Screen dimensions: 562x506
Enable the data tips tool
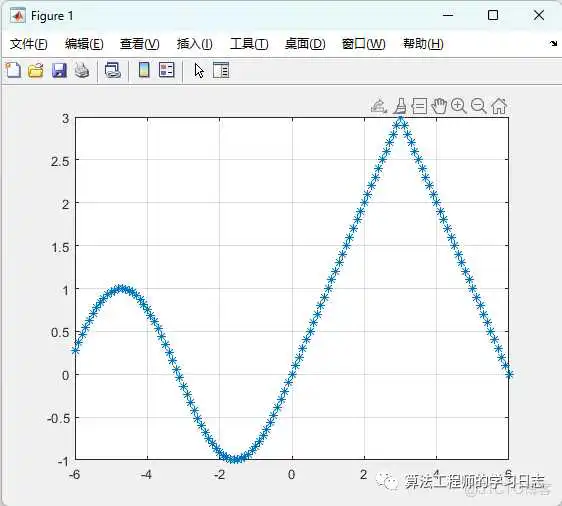[x=419, y=106]
